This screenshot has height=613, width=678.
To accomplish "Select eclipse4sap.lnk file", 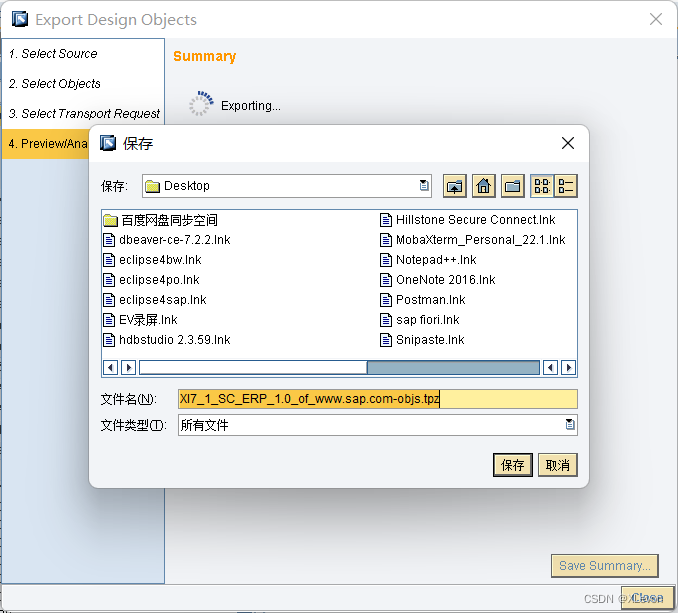I will 155,300.
